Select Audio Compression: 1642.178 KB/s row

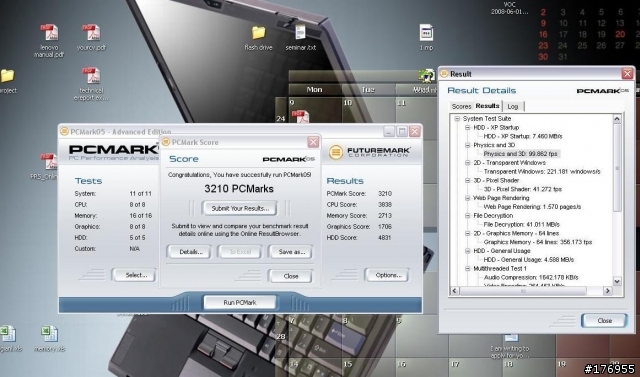[531, 277]
